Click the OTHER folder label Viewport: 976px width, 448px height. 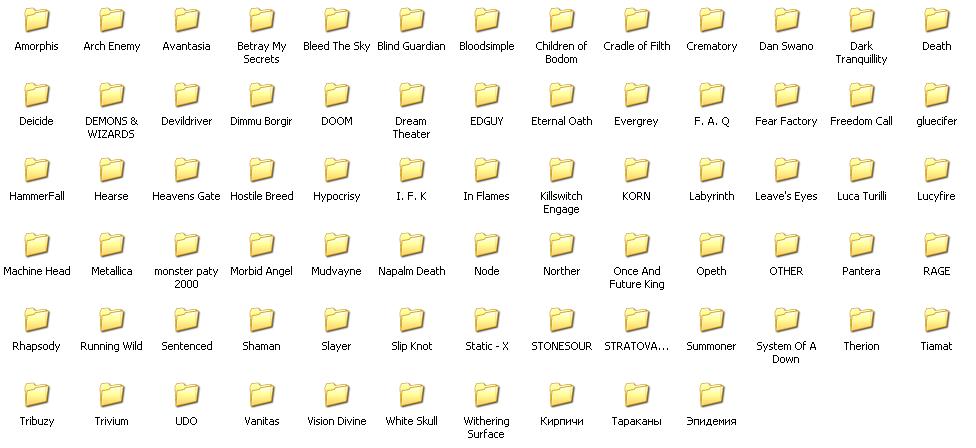pos(786,271)
